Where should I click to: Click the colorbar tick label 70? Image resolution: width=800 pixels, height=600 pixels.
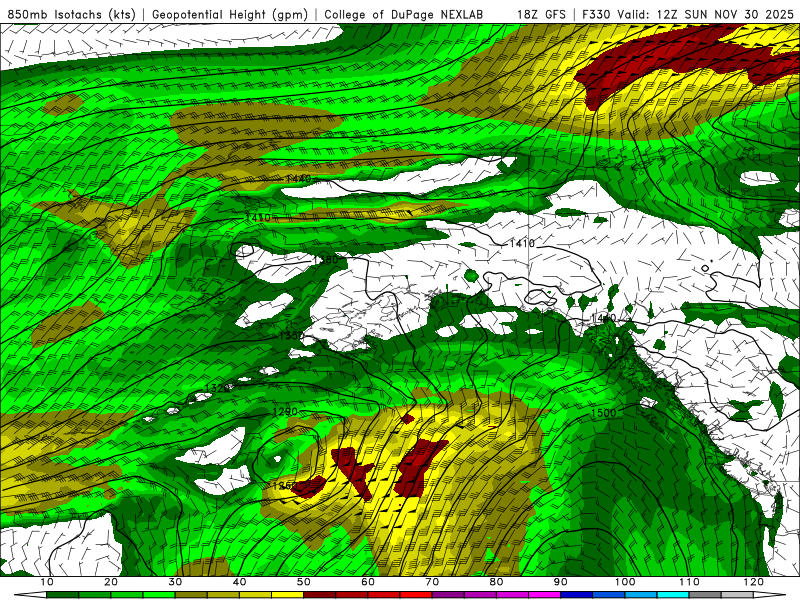pyautogui.click(x=432, y=582)
